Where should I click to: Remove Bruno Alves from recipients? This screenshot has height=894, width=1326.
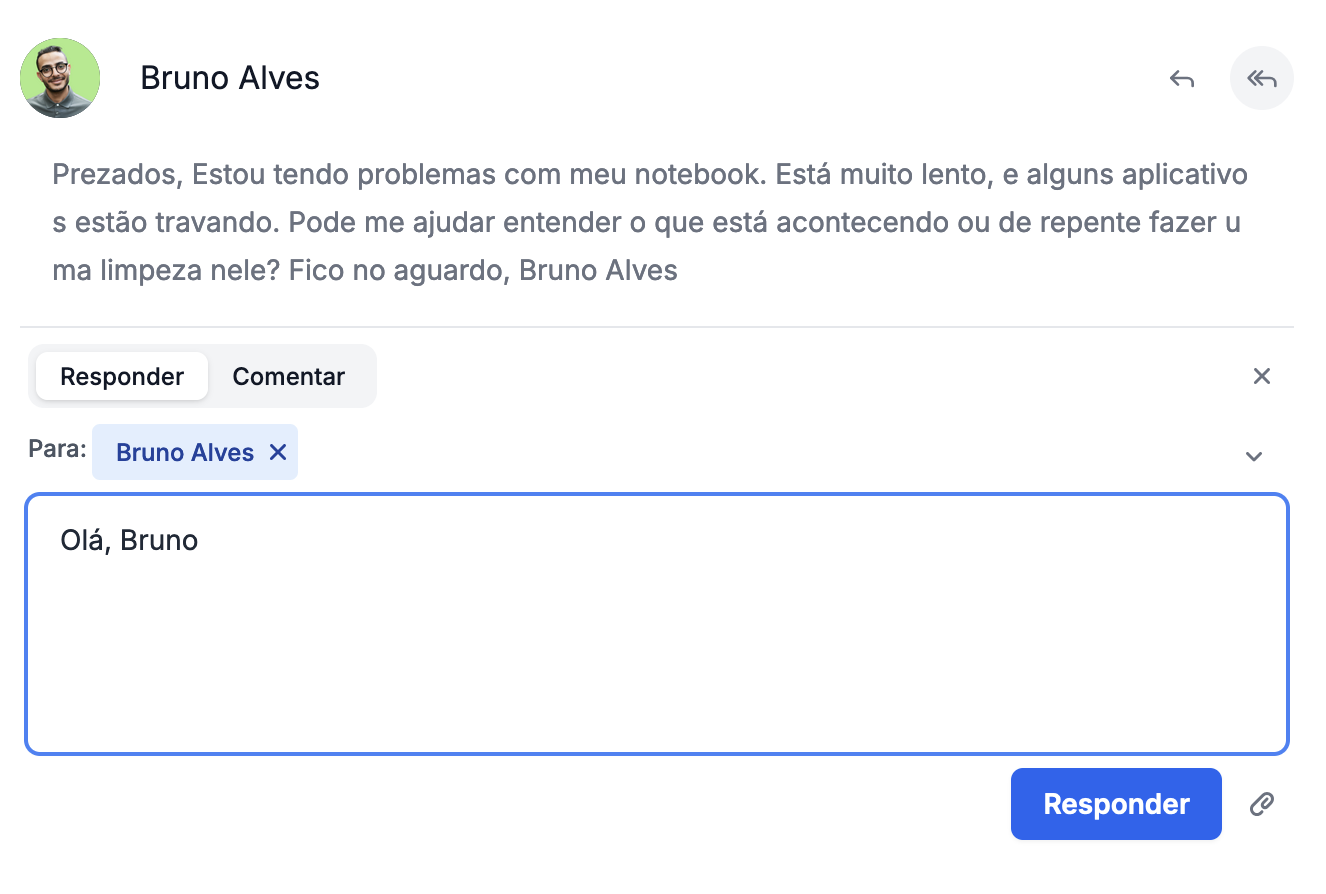pos(278,453)
